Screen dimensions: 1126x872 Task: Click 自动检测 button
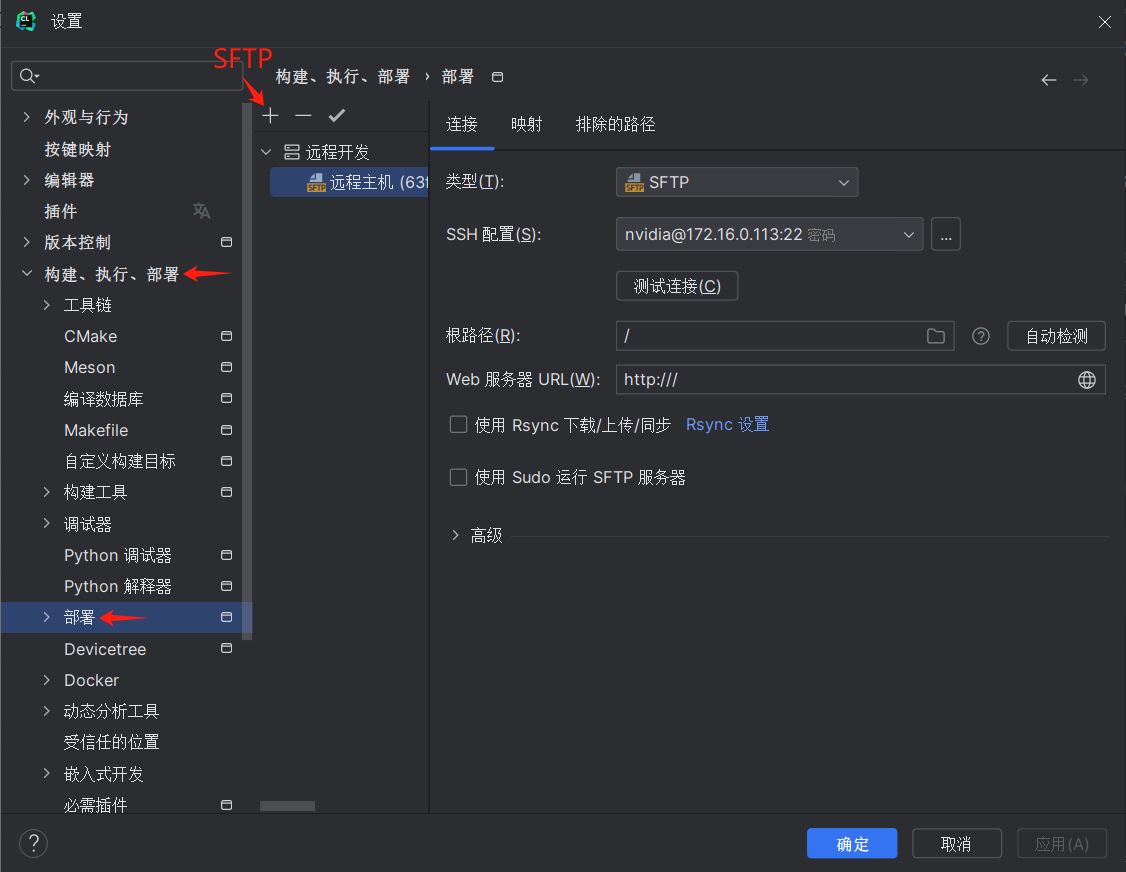(1056, 336)
